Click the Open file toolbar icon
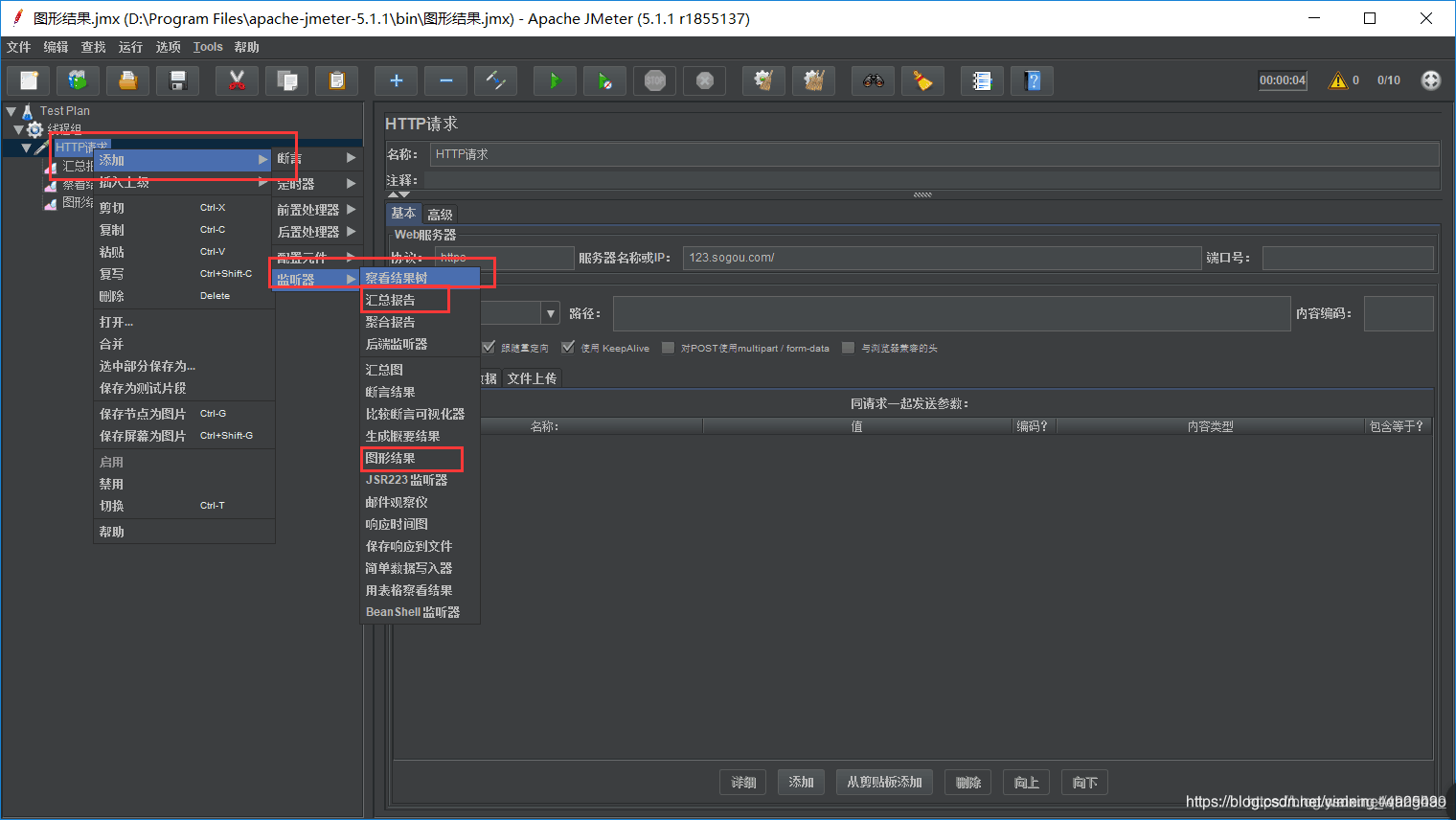Screen dimensions: 1456x820 click(127, 81)
